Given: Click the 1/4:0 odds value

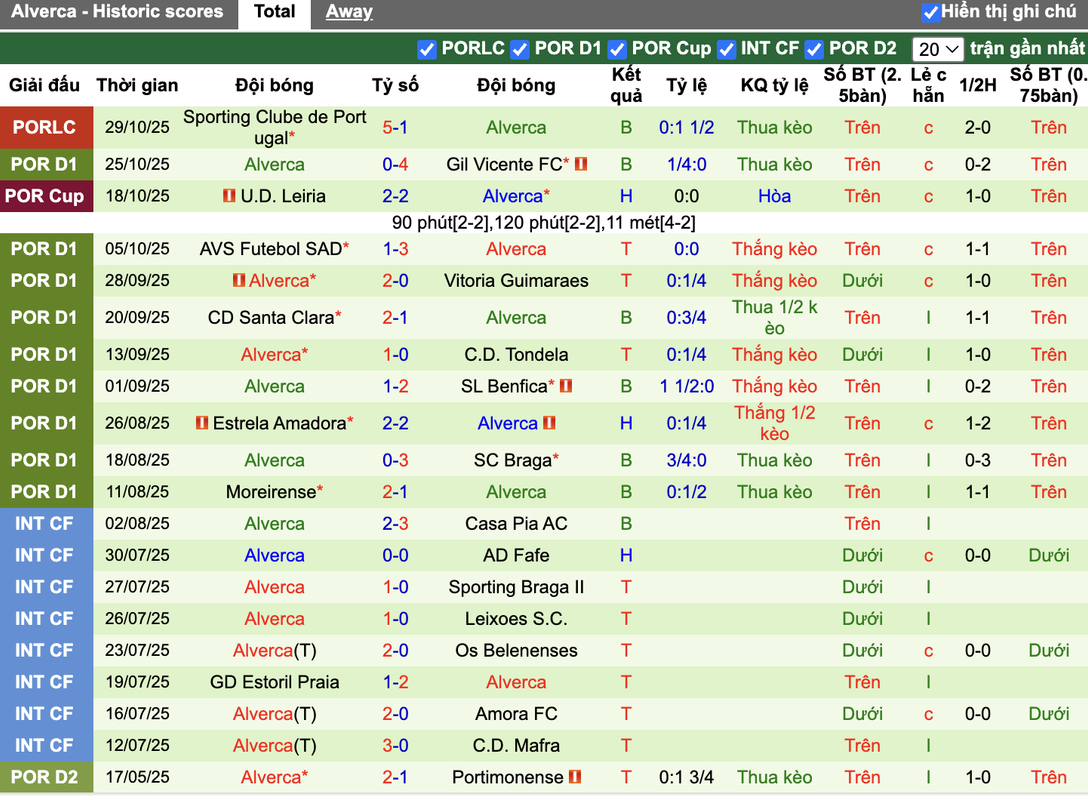Looking at the screenshot, I should tap(686, 164).
